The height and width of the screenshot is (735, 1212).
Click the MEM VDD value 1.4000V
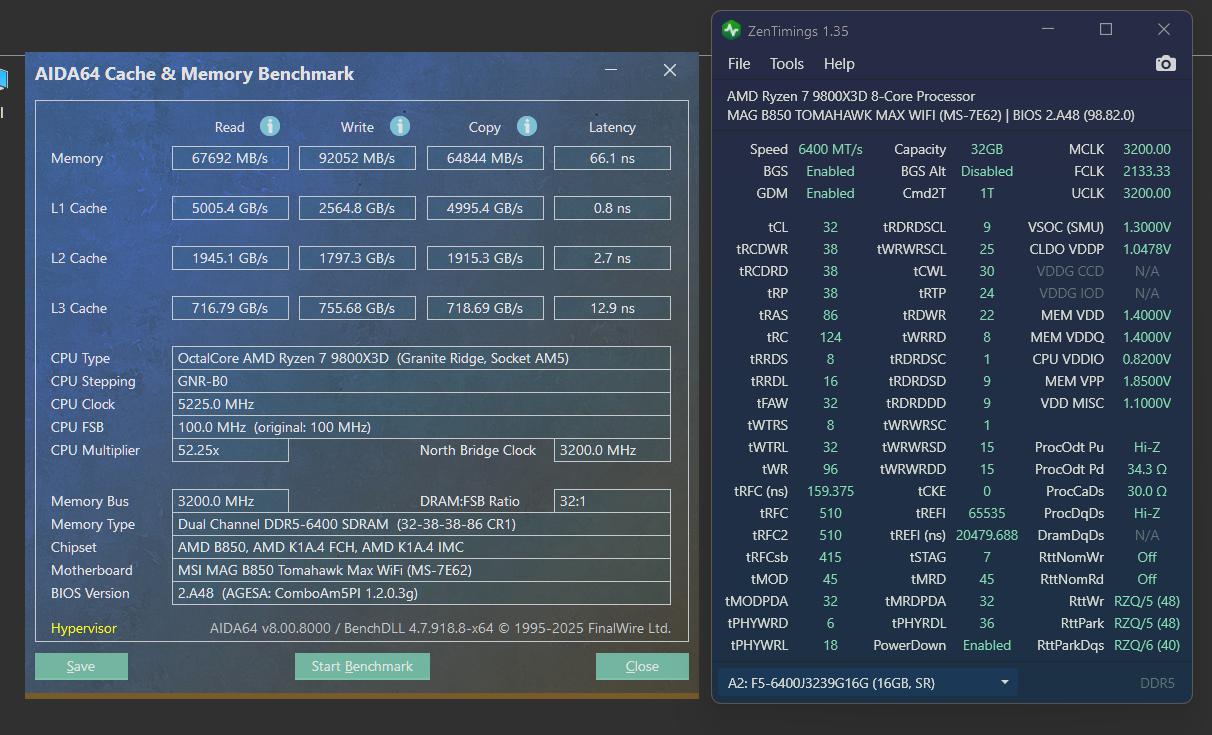click(1146, 315)
